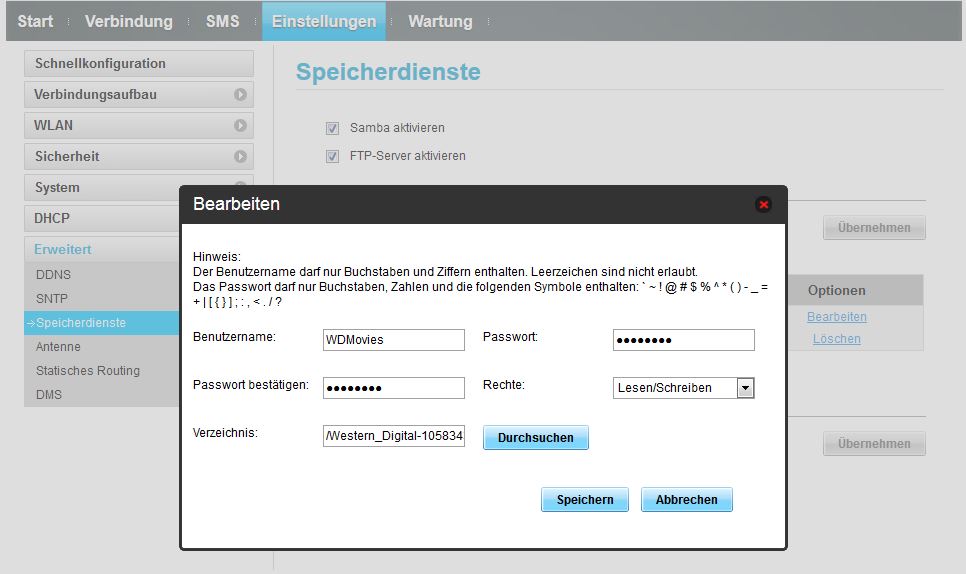This screenshot has width=966, height=574.
Task: Expand the Verbindungsaufbau menu arrow
Action: (x=240, y=95)
